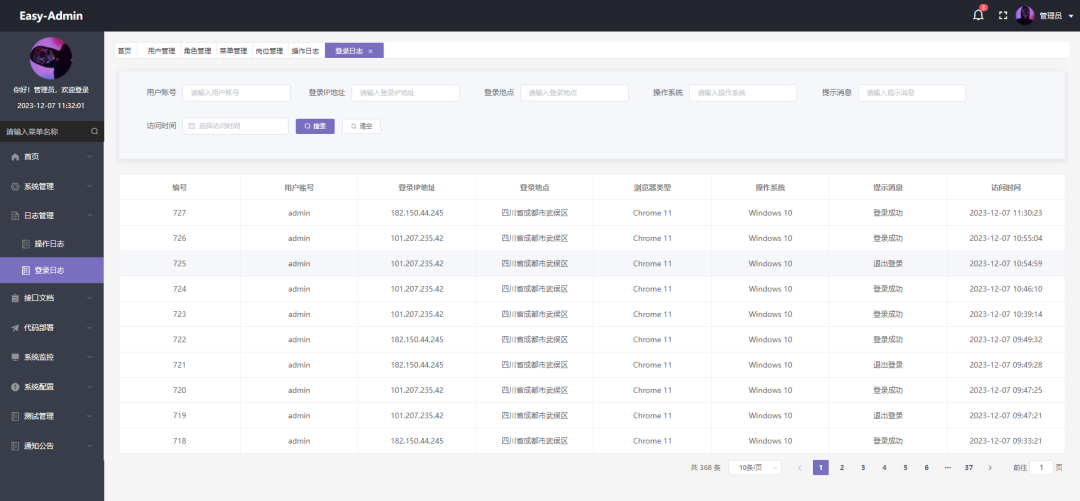Focus the 登录IP地址 input field
This screenshot has height=501, width=1080.
click(x=406, y=92)
